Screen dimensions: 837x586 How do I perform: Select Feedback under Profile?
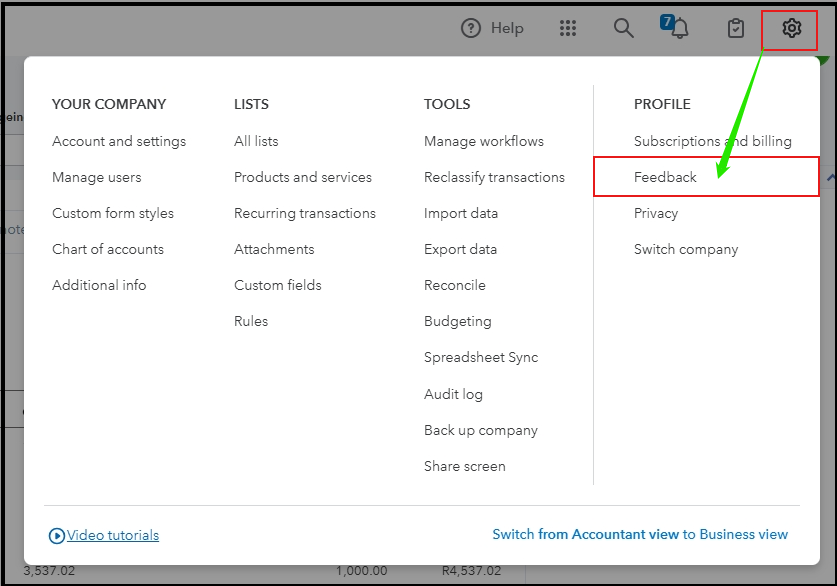point(665,177)
